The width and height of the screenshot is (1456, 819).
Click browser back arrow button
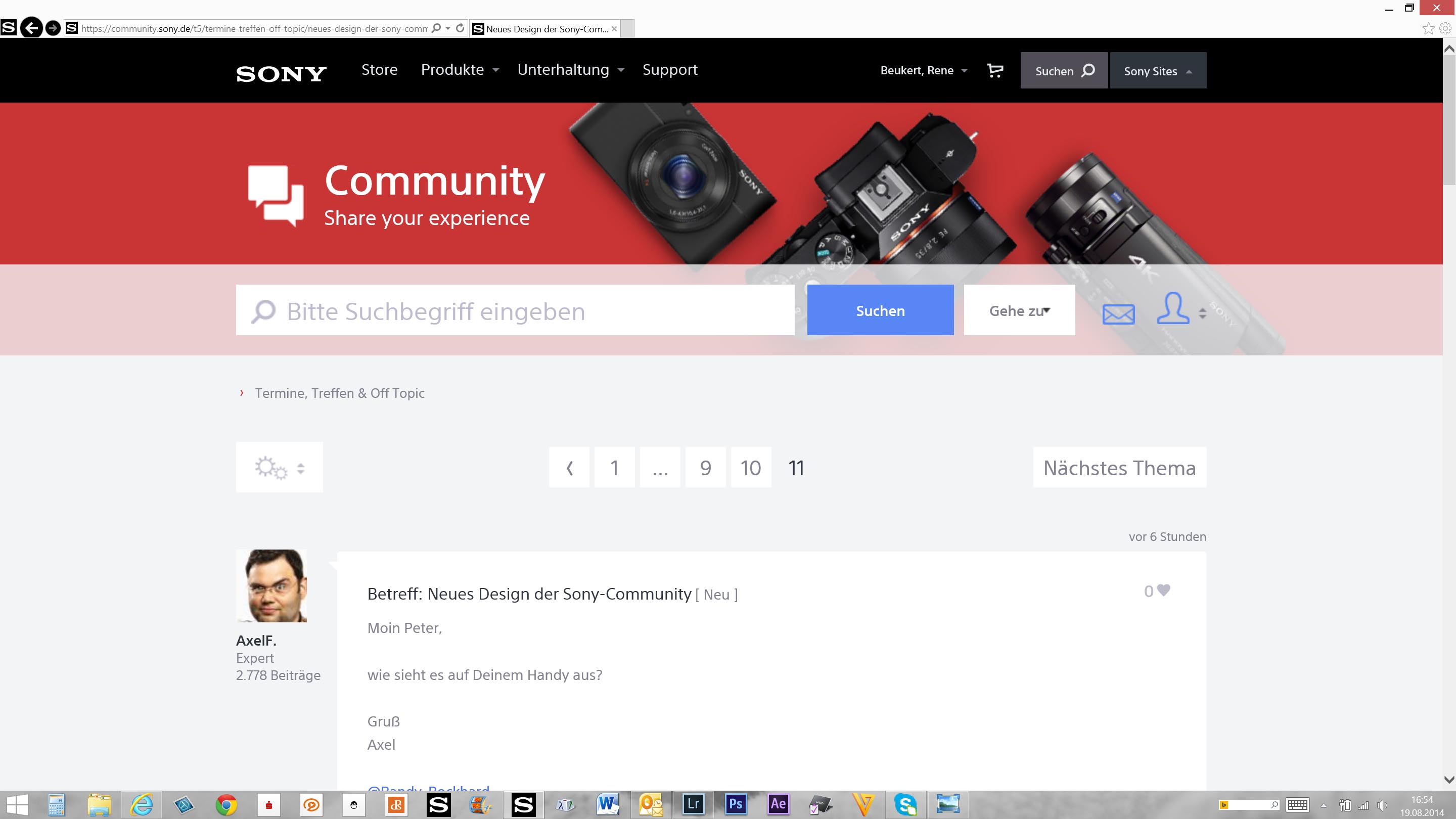coord(31,28)
